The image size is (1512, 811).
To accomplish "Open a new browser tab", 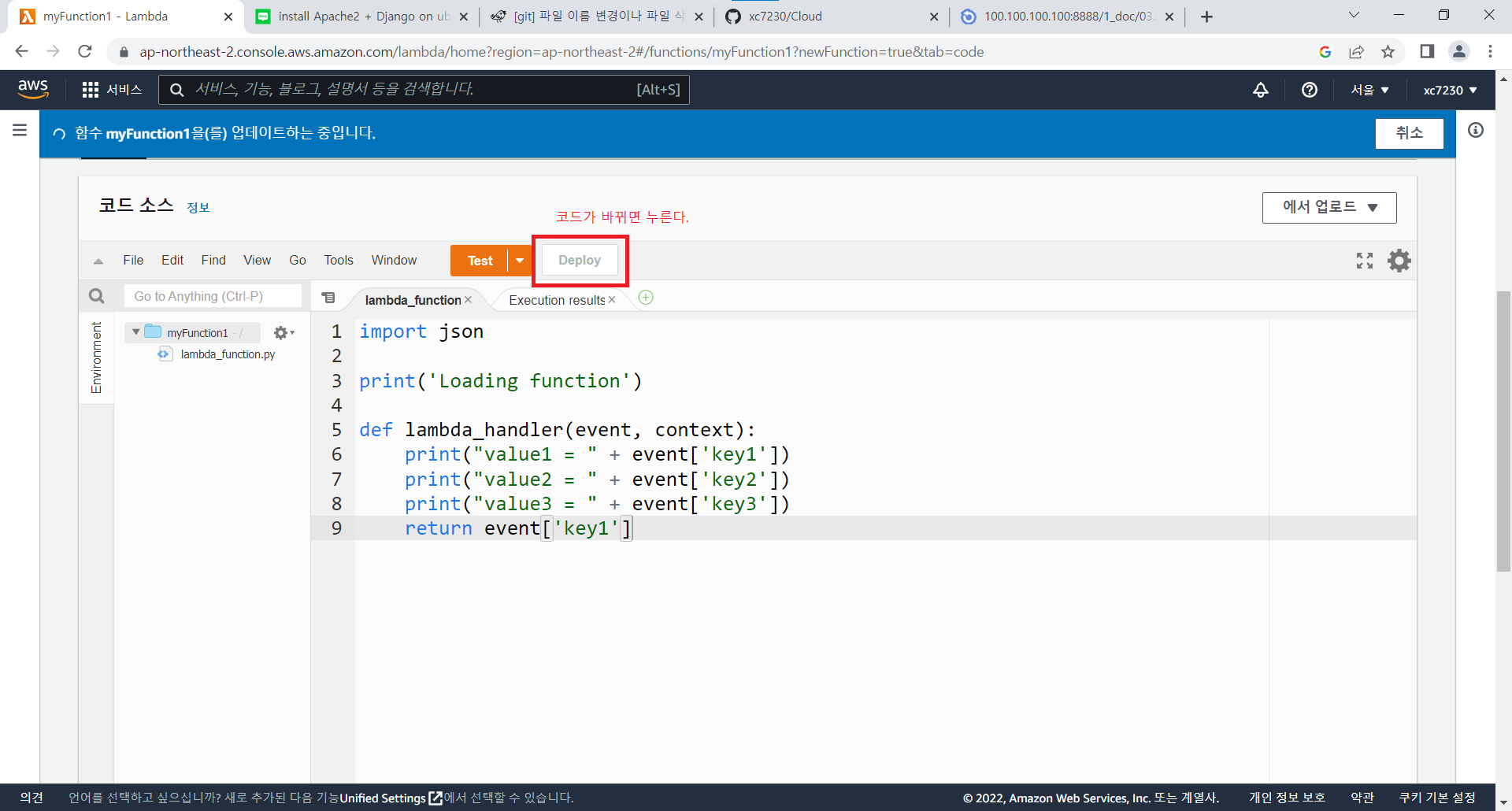I will [1206, 17].
